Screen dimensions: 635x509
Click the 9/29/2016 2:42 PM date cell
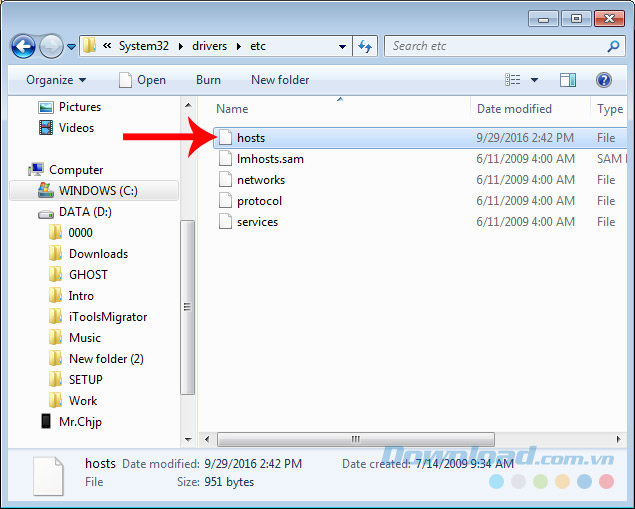tap(525, 138)
